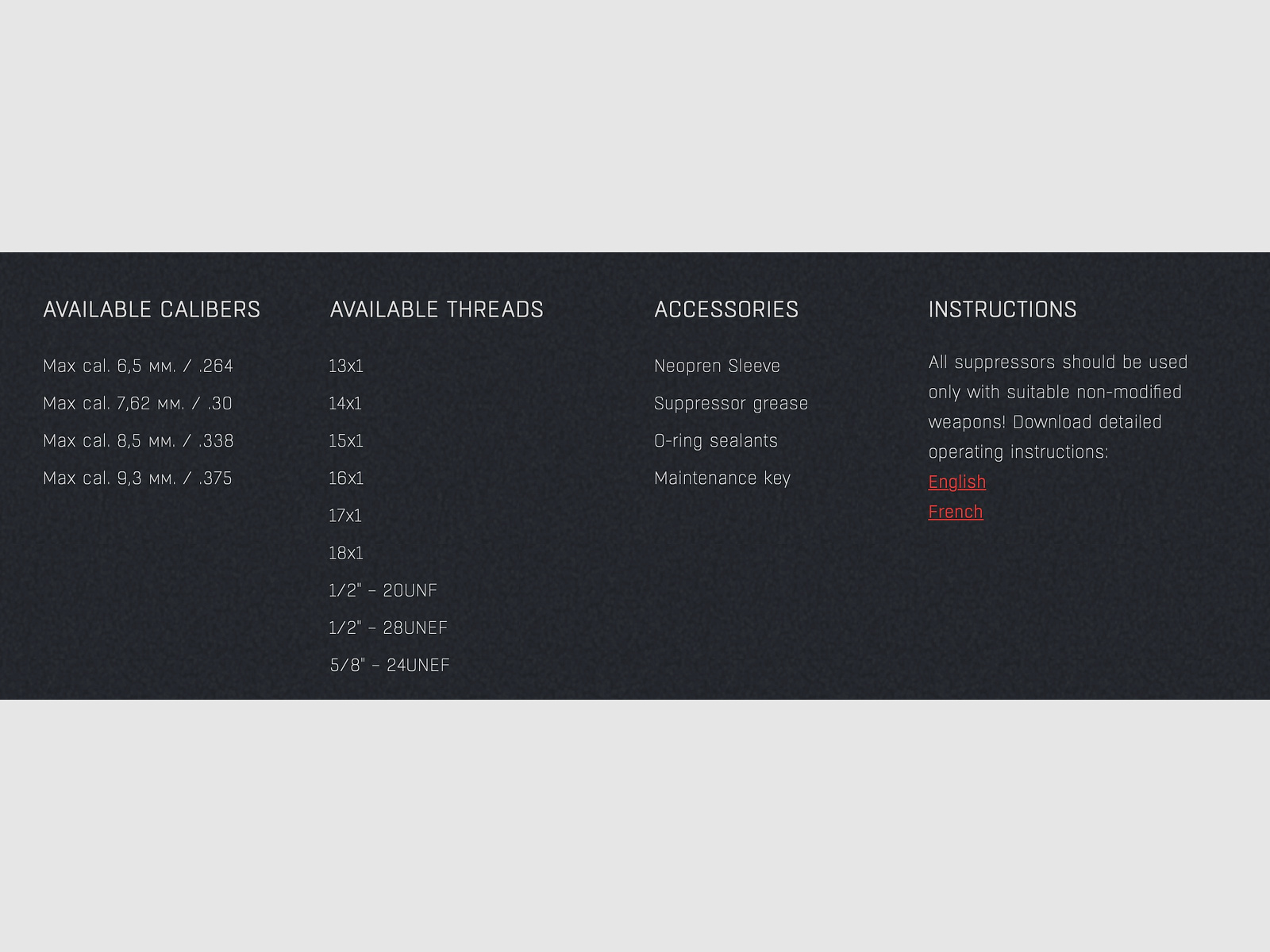Image resolution: width=1270 pixels, height=952 pixels.
Task: Select the 9,3 mm / .375 caliber
Action: tap(137, 478)
